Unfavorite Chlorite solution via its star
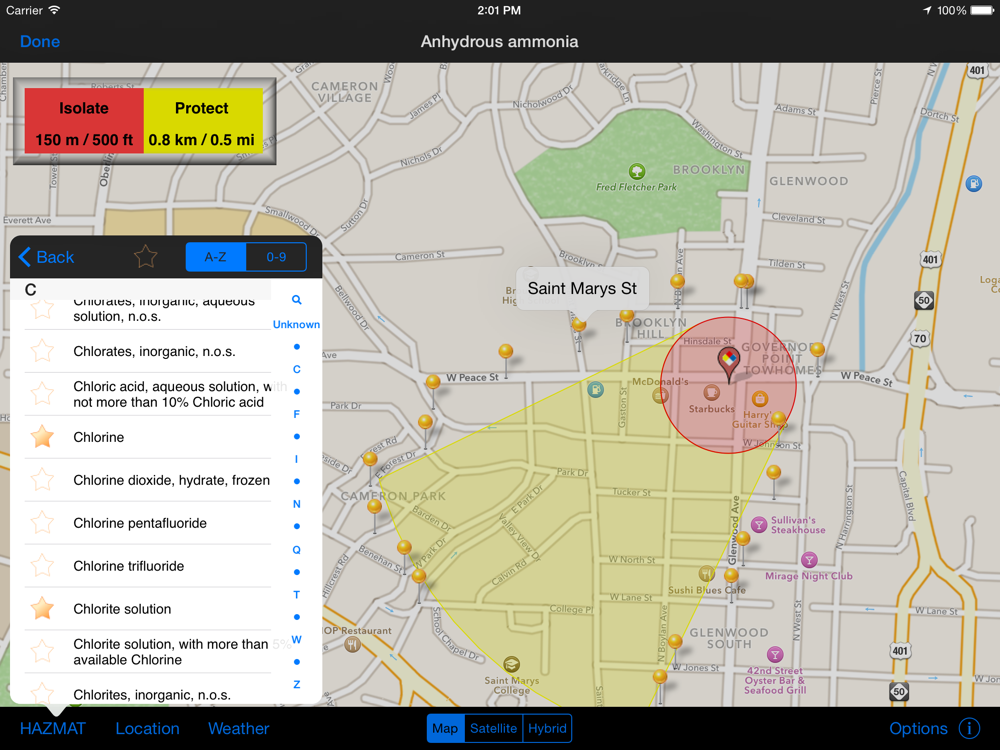The image size is (1000, 750). click(x=42, y=608)
